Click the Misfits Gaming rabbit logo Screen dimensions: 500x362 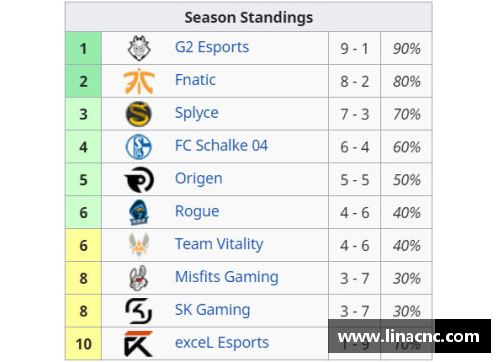click(139, 278)
